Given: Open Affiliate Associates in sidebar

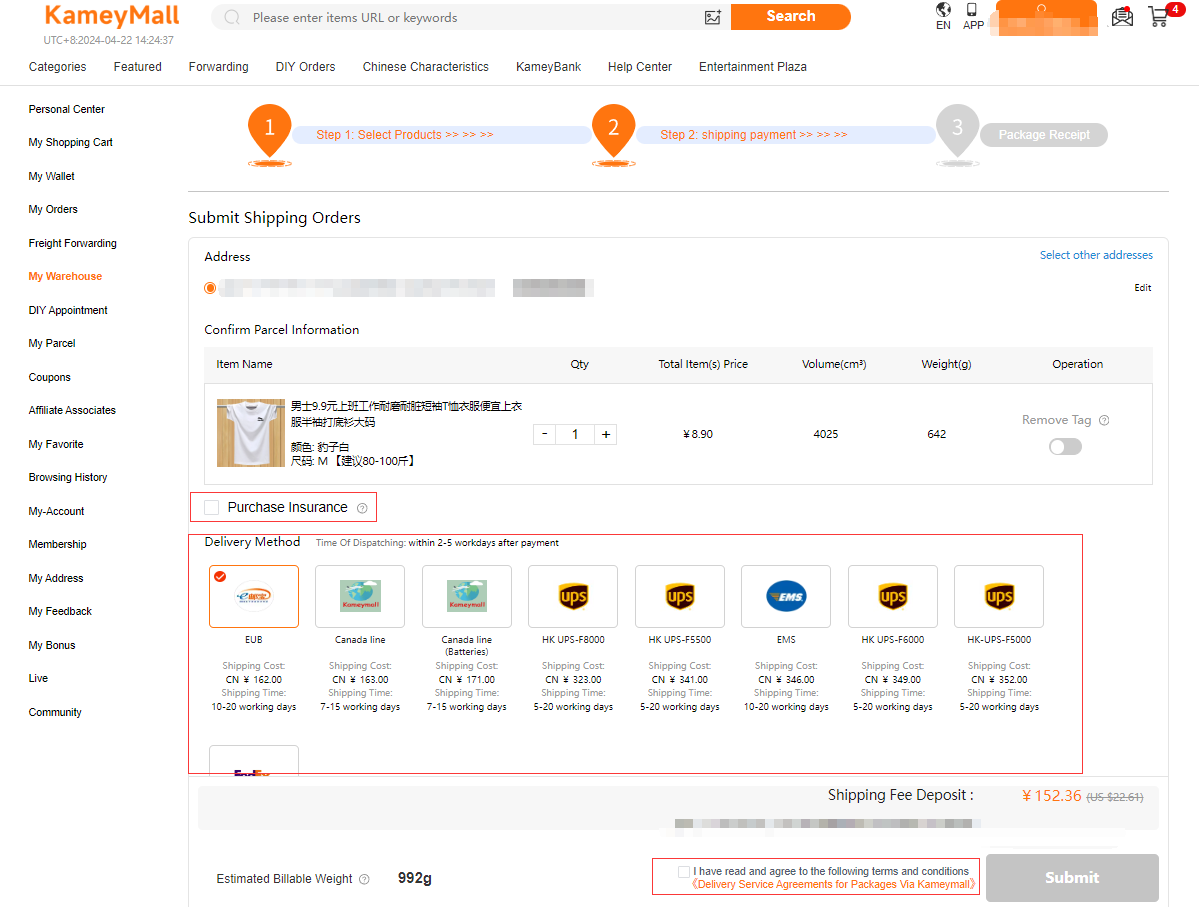Looking at the screenshot, I should [73, 411].
